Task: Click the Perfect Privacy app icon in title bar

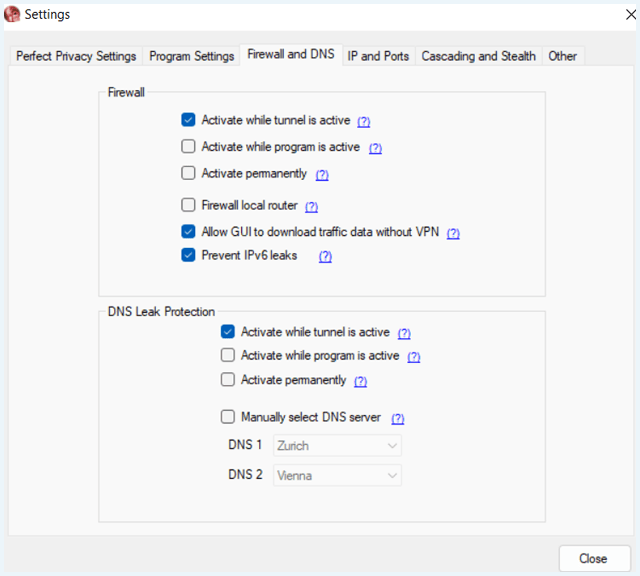Action: point(12,14)
